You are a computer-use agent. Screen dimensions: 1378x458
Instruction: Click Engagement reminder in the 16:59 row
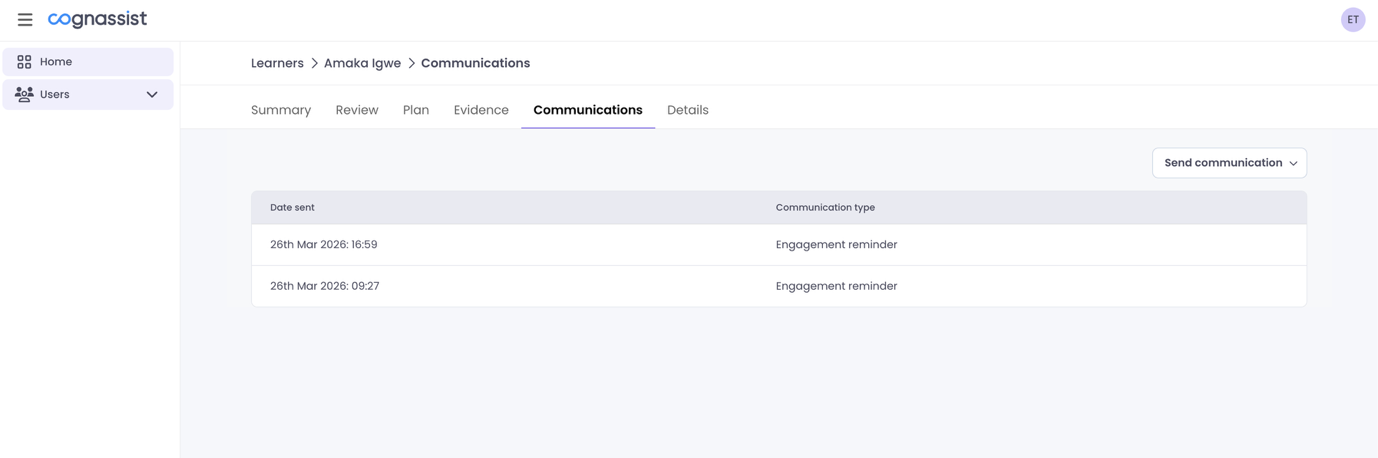836,245
